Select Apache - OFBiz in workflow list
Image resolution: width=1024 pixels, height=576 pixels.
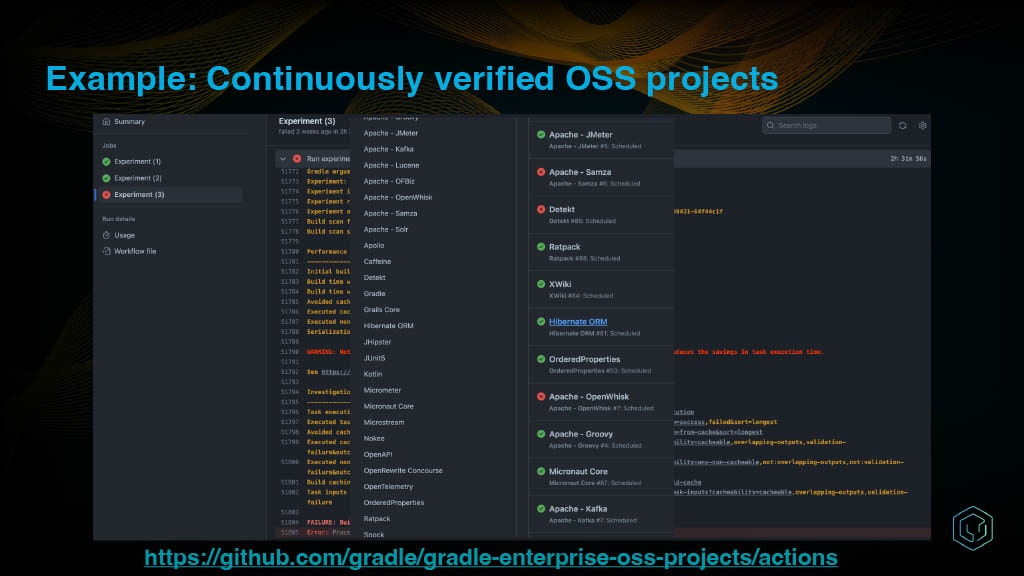point(389,181)
